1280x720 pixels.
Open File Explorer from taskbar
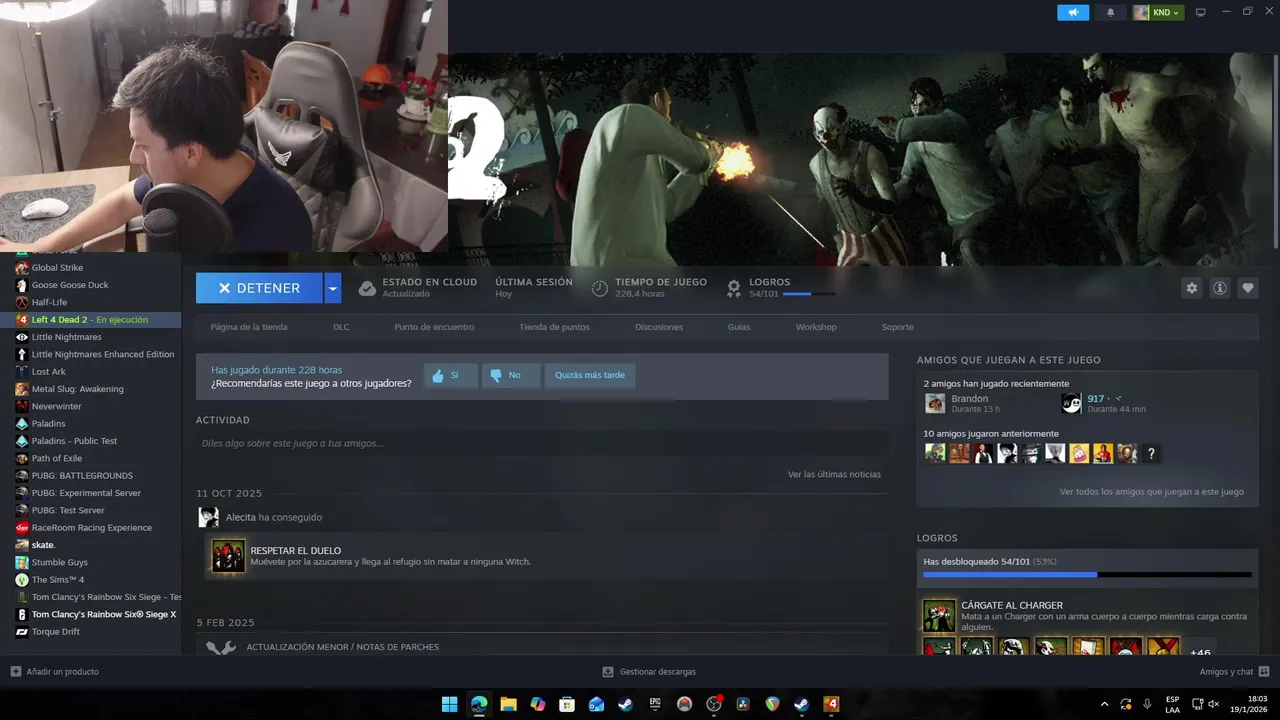click(x=508, y=704)
